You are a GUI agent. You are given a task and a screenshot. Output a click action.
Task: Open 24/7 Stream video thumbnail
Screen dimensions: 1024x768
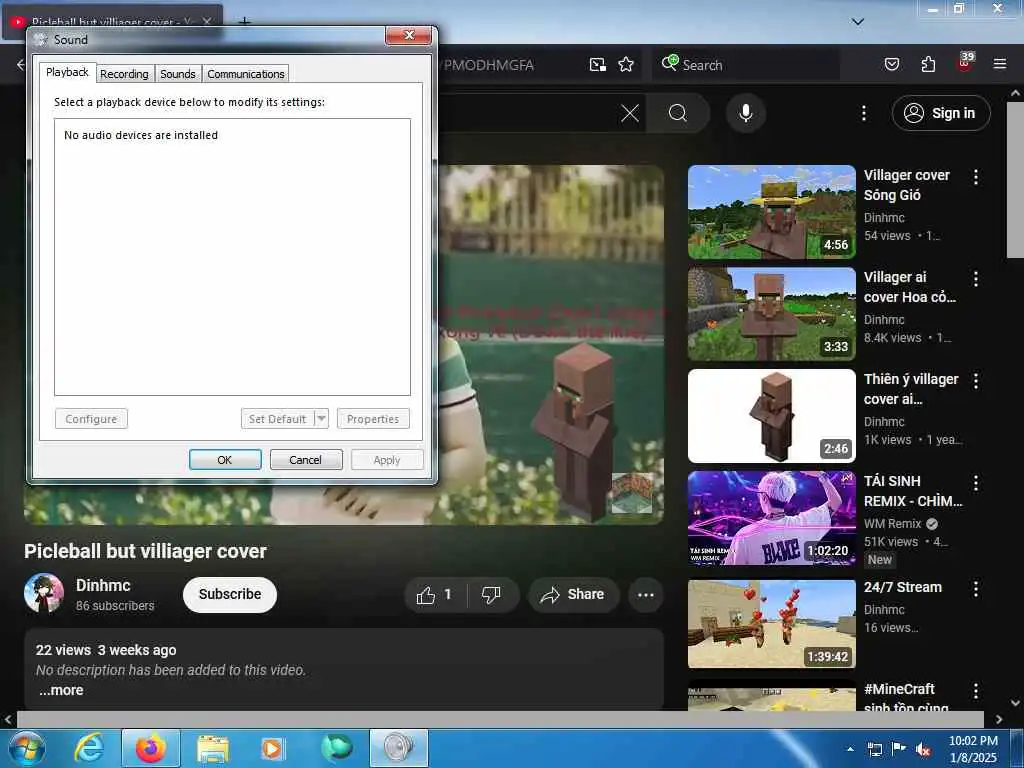tap(771, 624)
